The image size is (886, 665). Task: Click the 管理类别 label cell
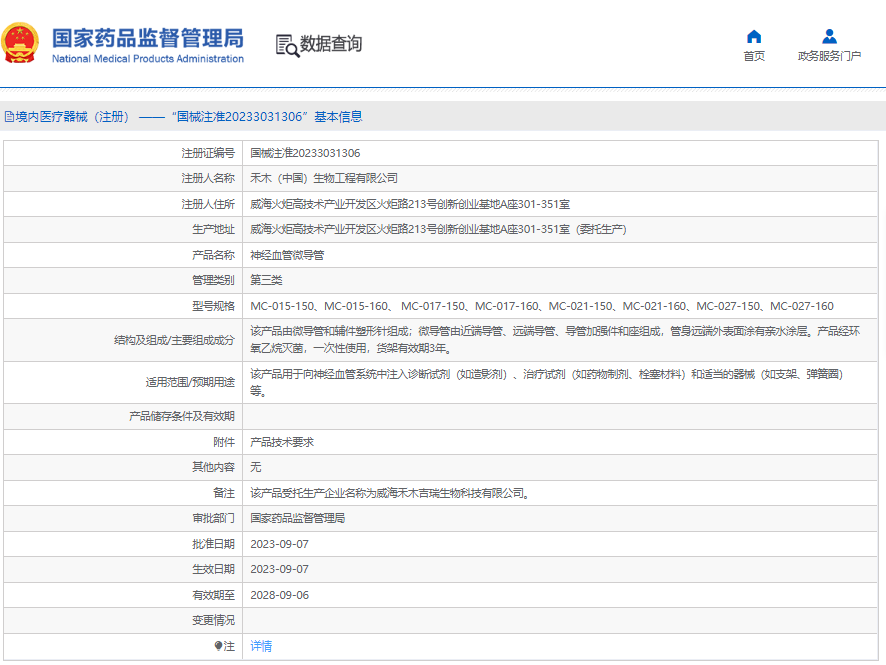coord(123,280)
